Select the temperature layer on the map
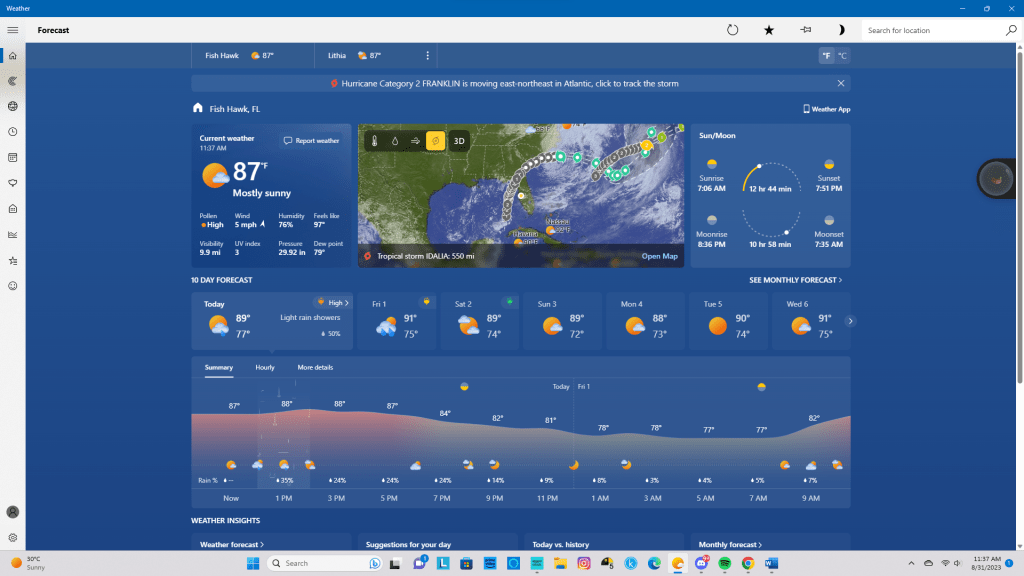Screen dimensions: 1024x576 [375, 141]
